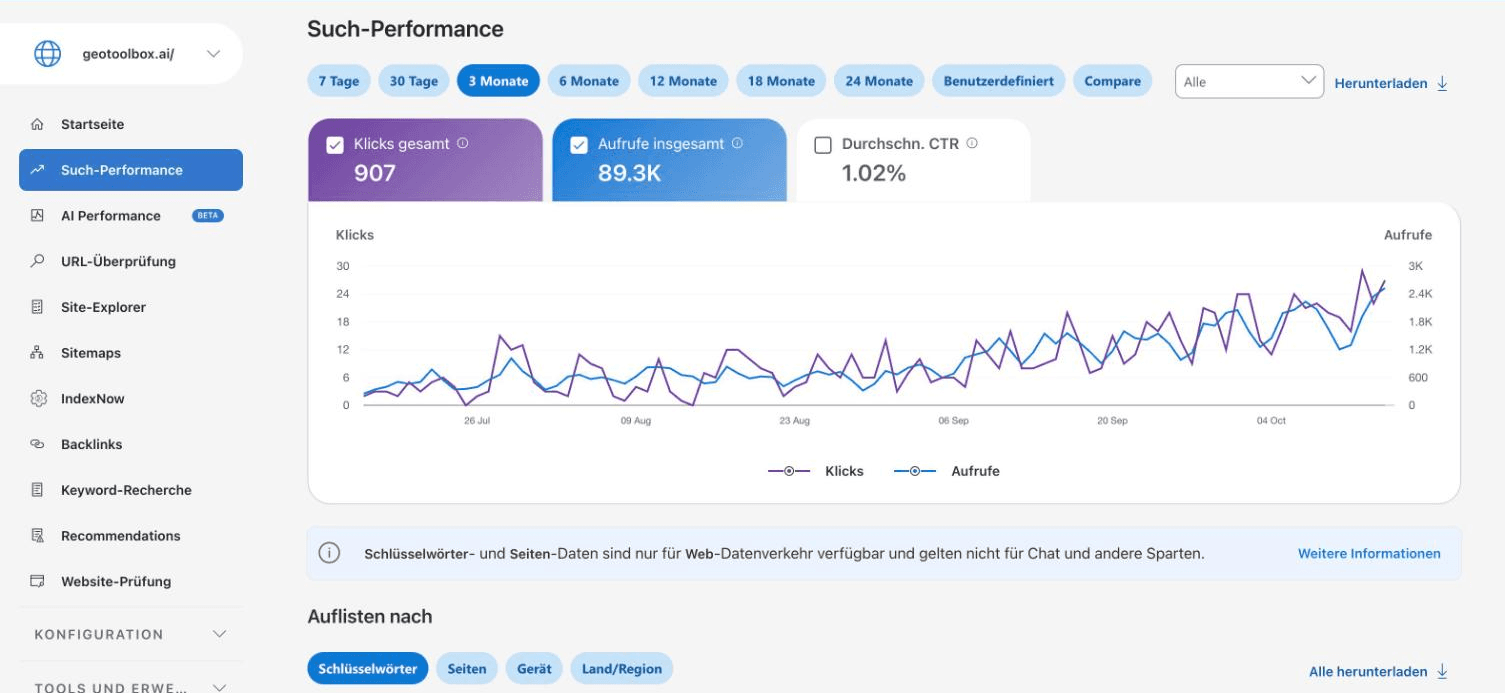
Task: Open the Weitere Informationen link
Action: point(1369,553)
